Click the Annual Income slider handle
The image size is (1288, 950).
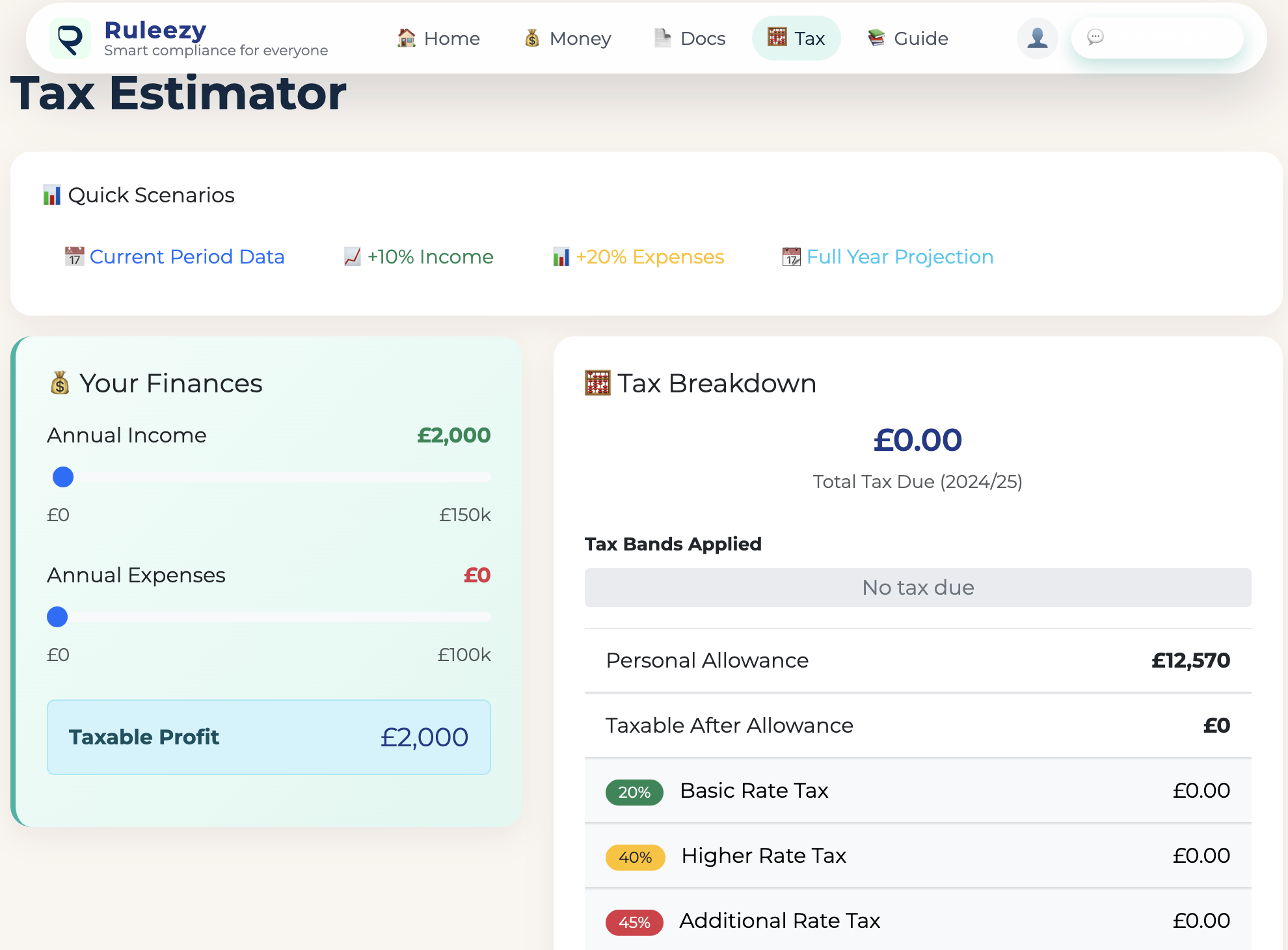(x=62, y=477)
